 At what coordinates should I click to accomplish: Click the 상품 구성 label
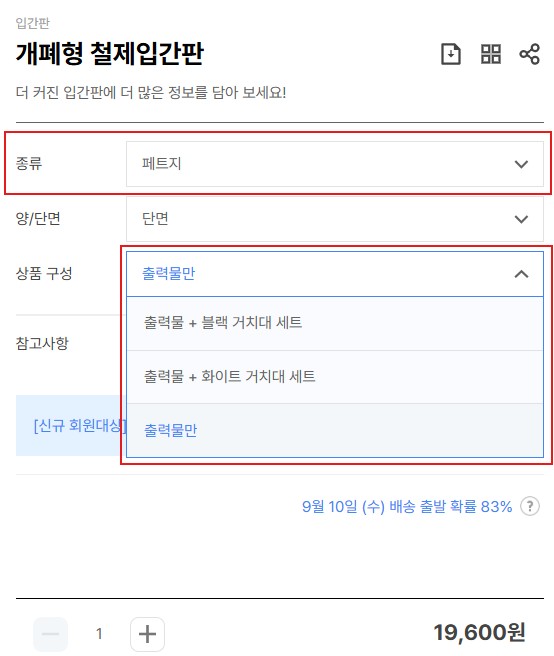(44, 274)
